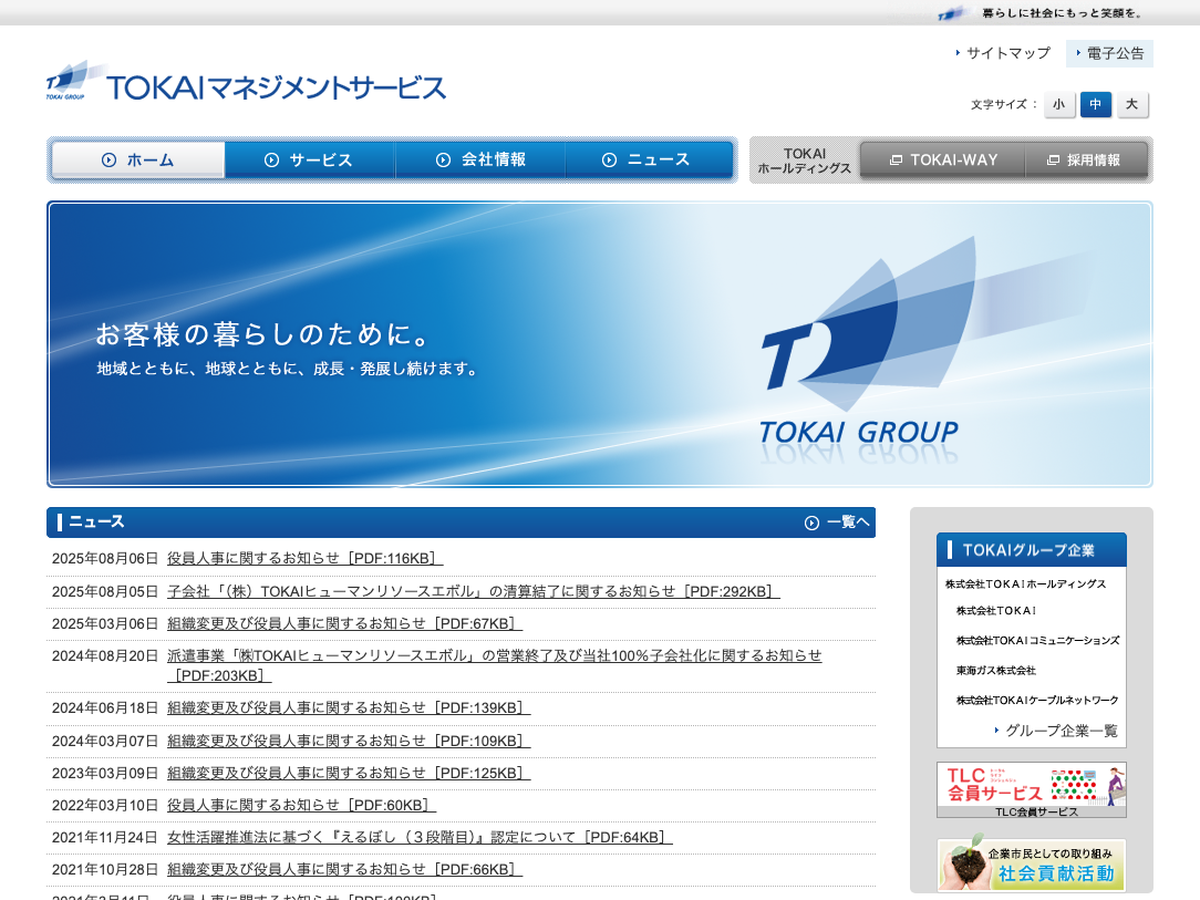Open the 採用情報 recruitment button
The image size is (1200, 900).
coord(1085,160)
